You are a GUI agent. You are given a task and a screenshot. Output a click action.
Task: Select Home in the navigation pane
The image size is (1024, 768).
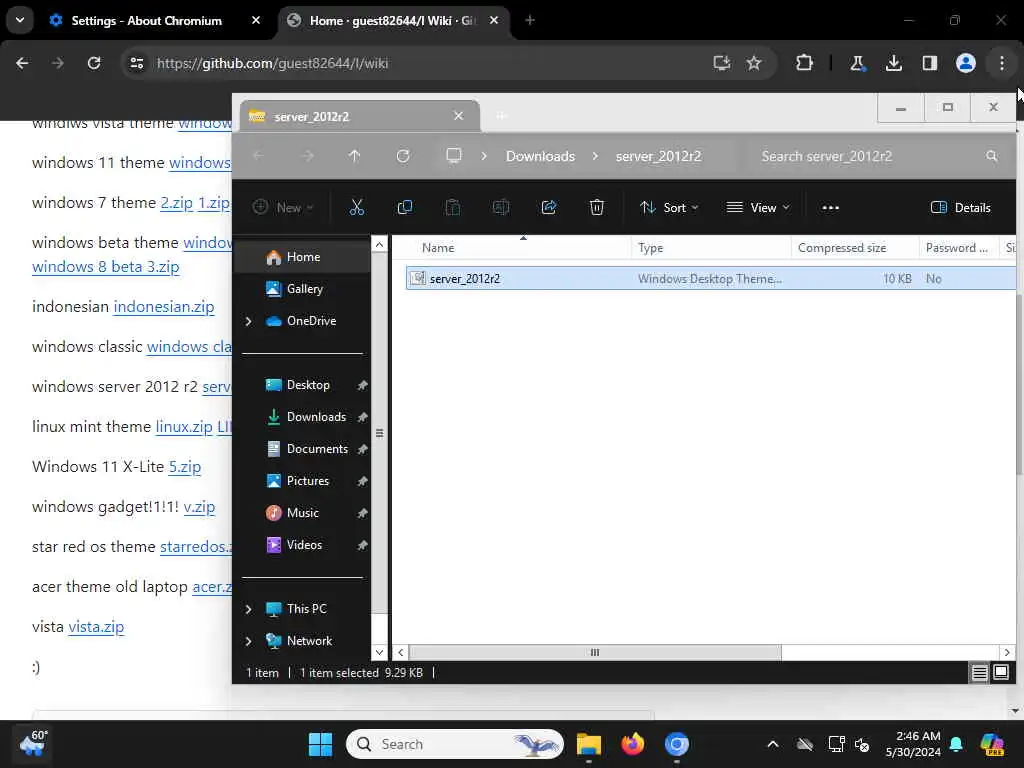302,257
